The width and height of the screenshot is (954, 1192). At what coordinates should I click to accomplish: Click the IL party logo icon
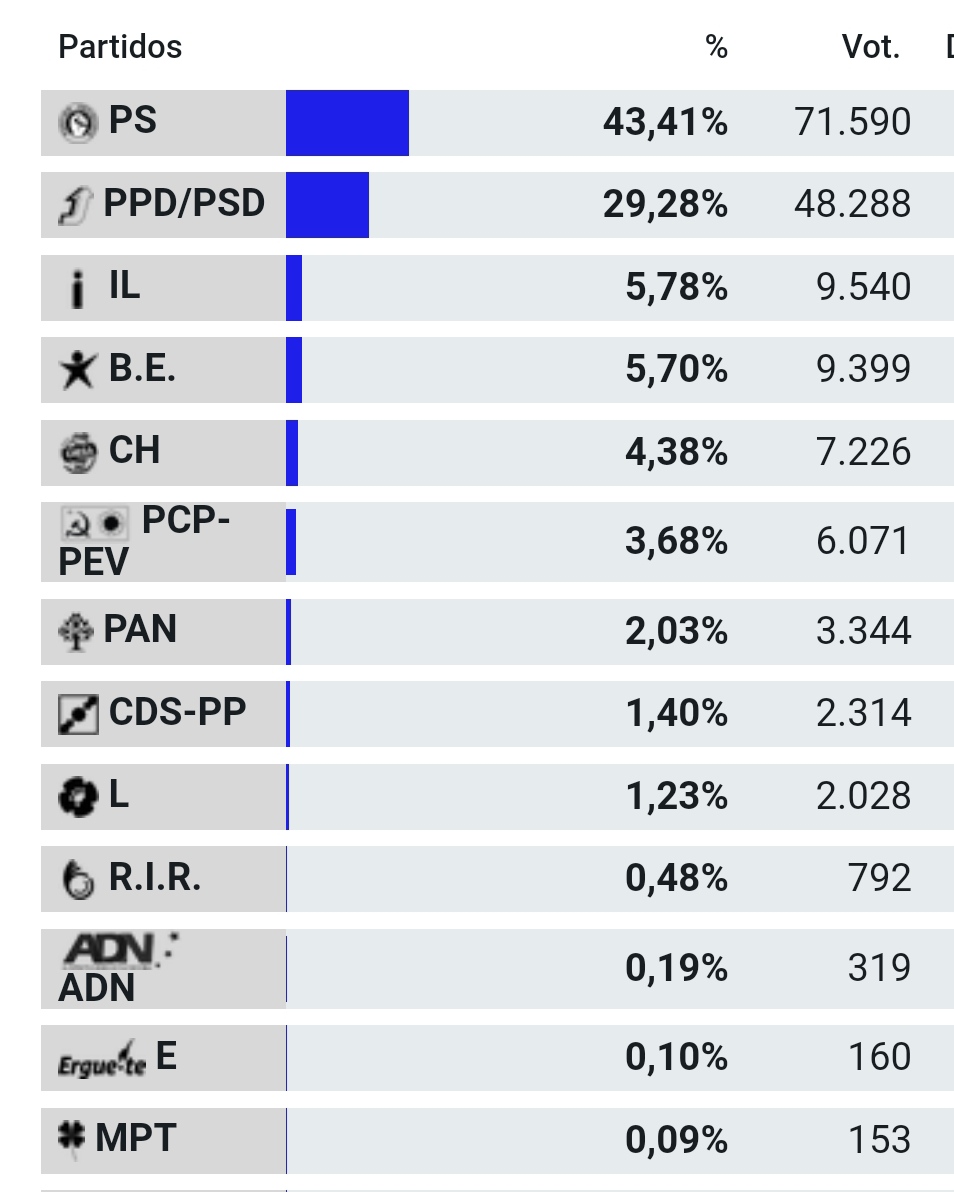click(x=78, y=290)
